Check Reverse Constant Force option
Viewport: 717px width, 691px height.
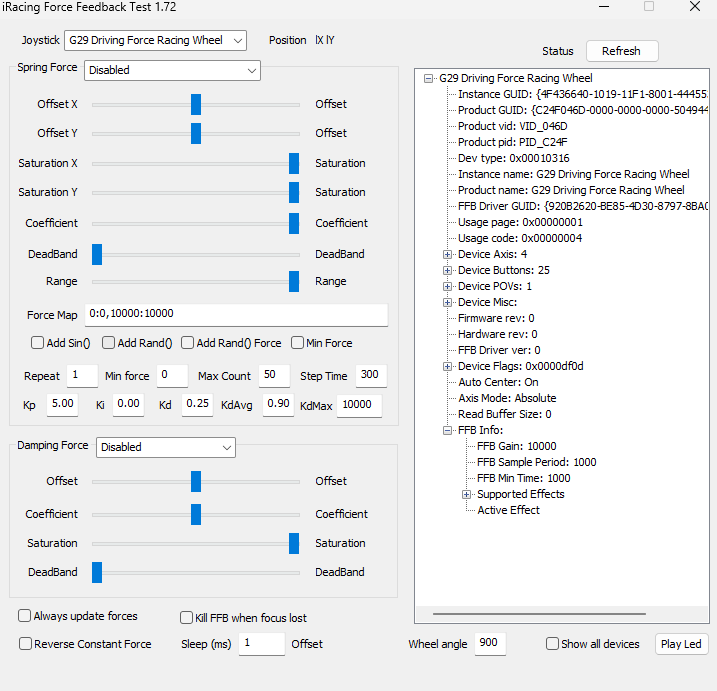pos(25,643)
